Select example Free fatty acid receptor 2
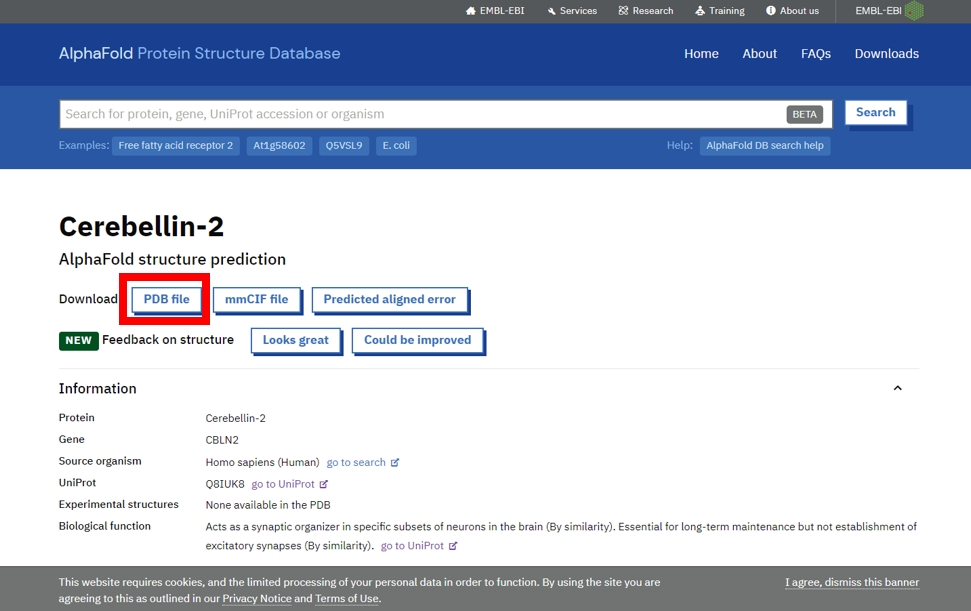This screenshot has height=611, width=971. (x=176, y=145)
